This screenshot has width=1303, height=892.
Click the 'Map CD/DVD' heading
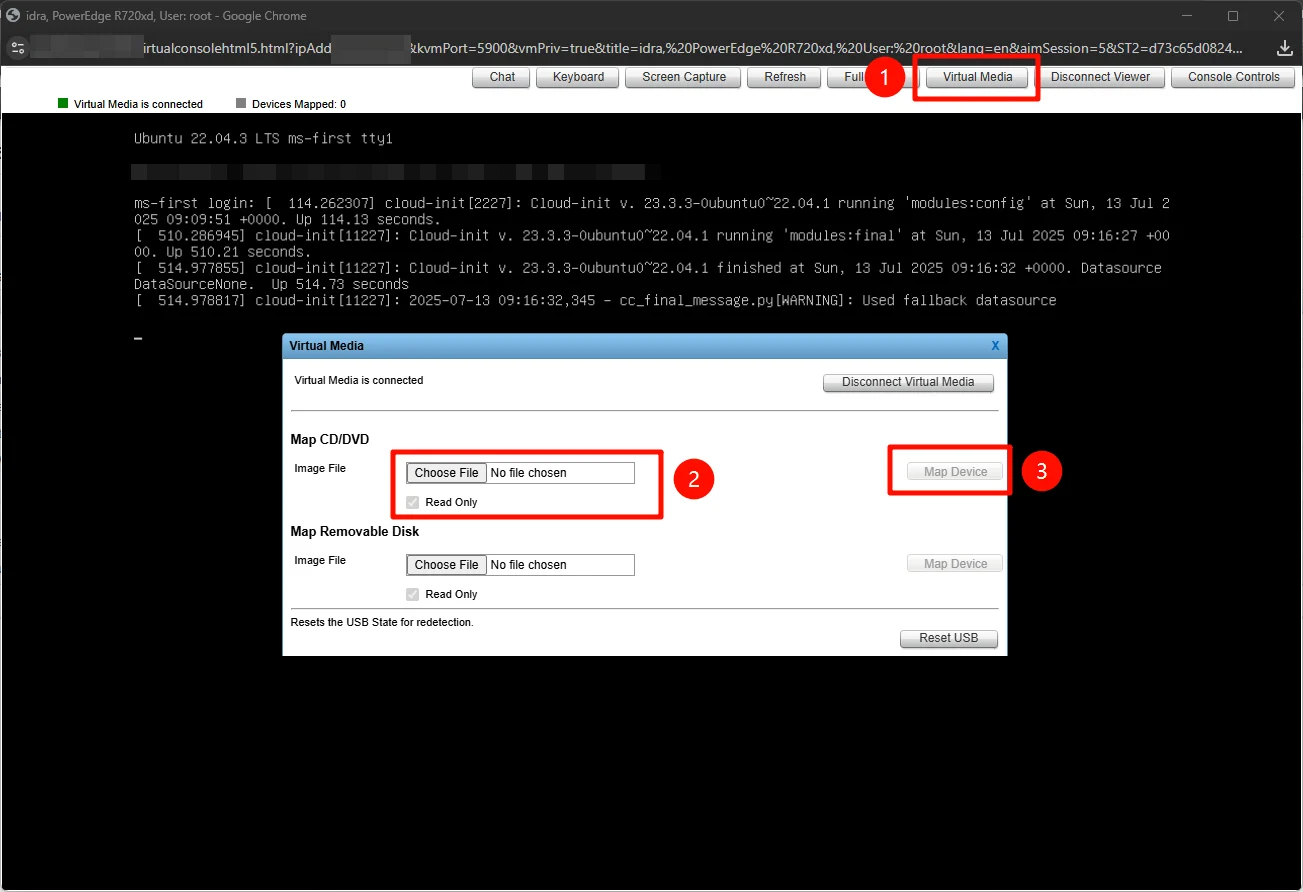330,439
